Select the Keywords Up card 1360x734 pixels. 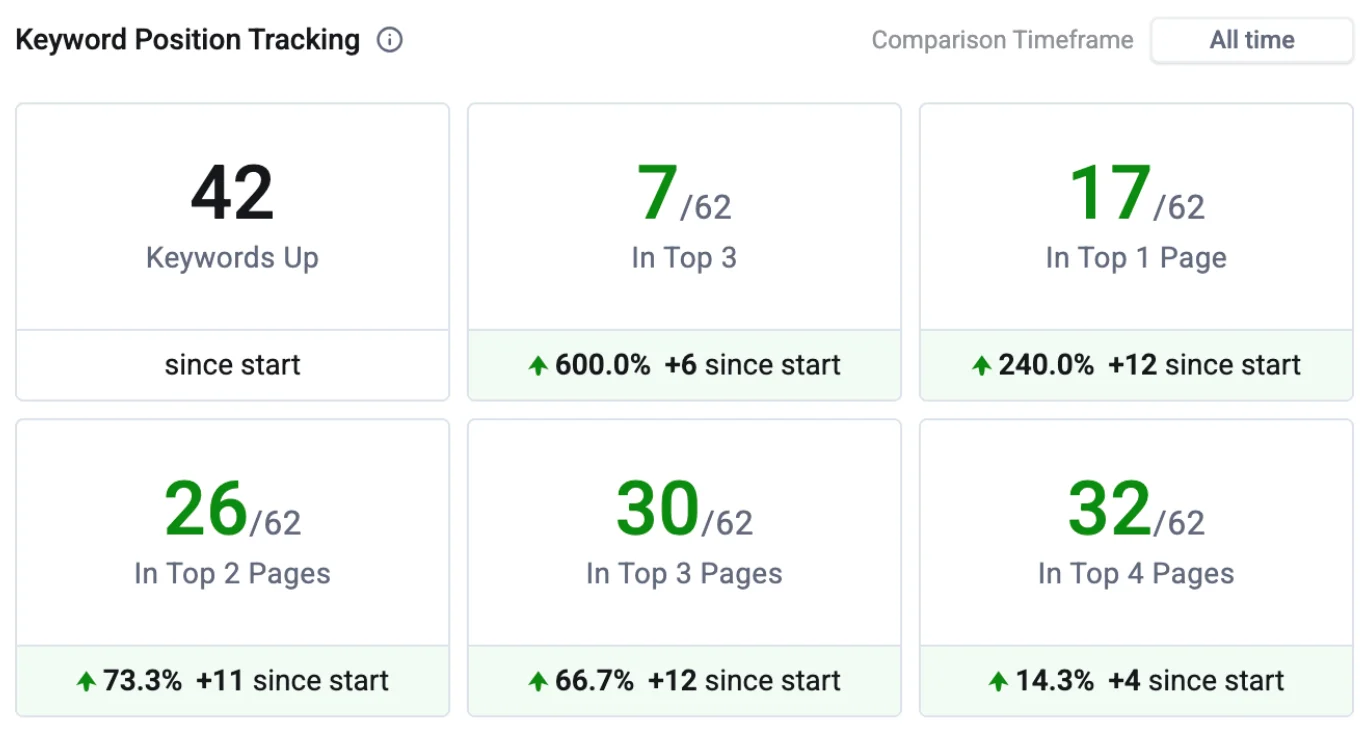[x=232, y=250]
